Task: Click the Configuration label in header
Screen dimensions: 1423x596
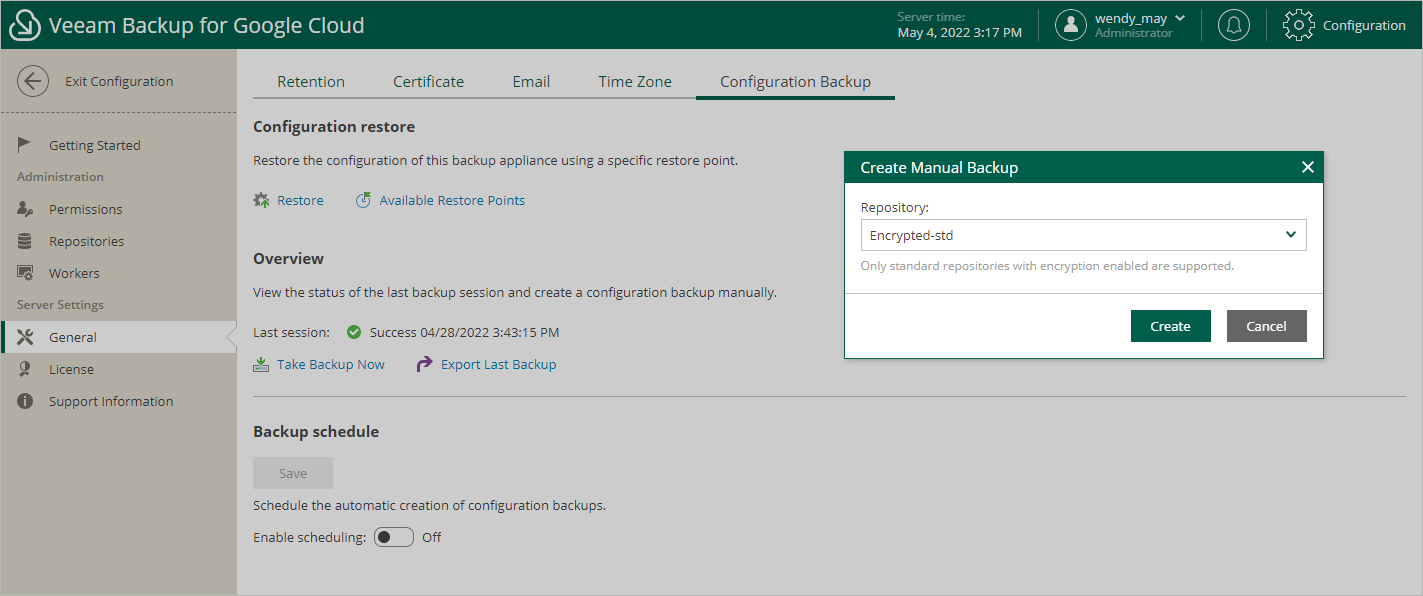Action: point(1364,25)
